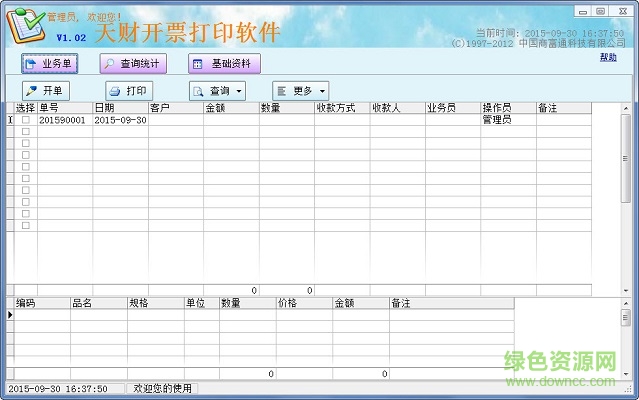Check the sixth row selection checkbox
639x400 pixels.
26,178
